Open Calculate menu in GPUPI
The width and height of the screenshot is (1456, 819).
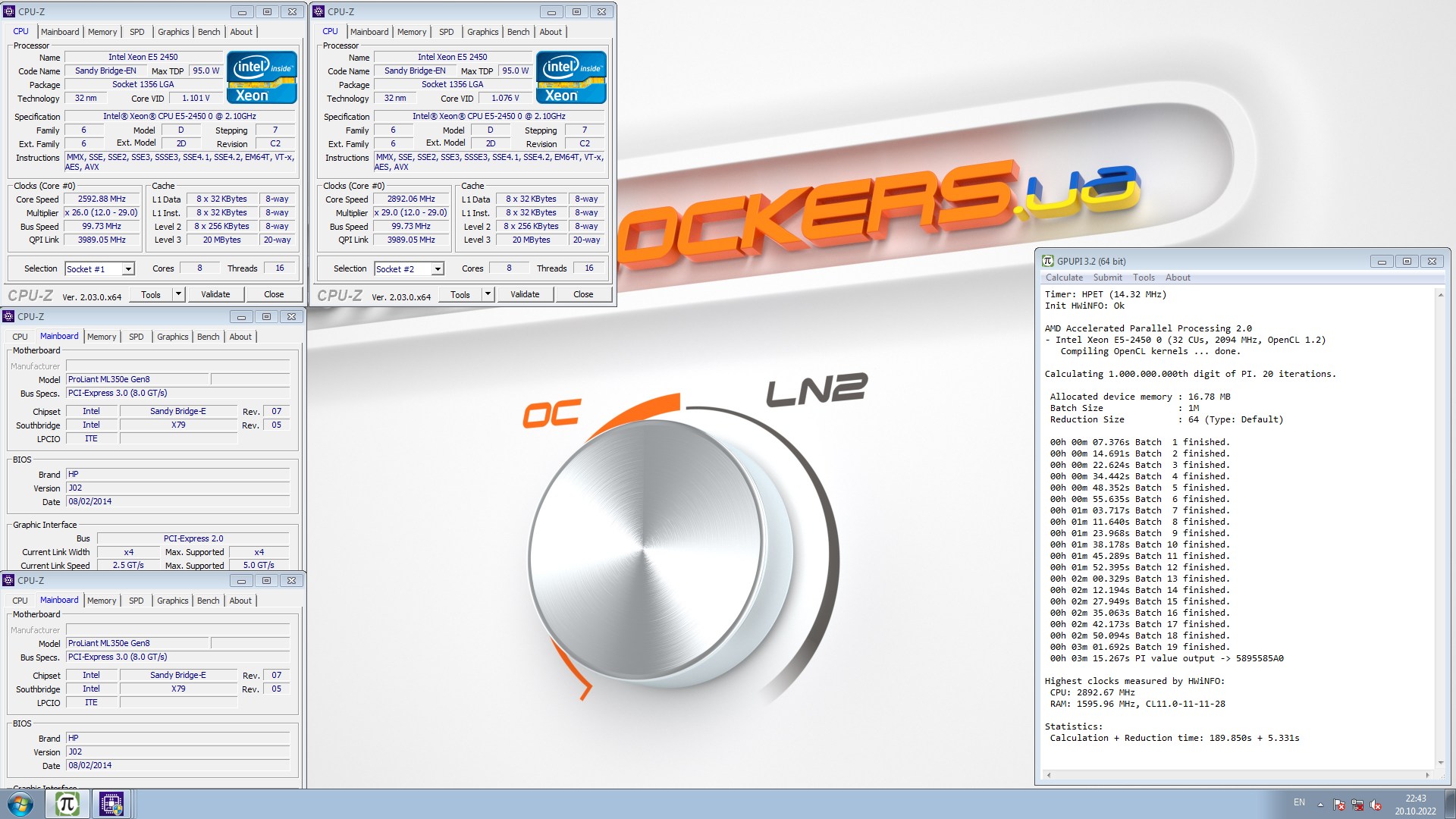(x=1064, y=278)
